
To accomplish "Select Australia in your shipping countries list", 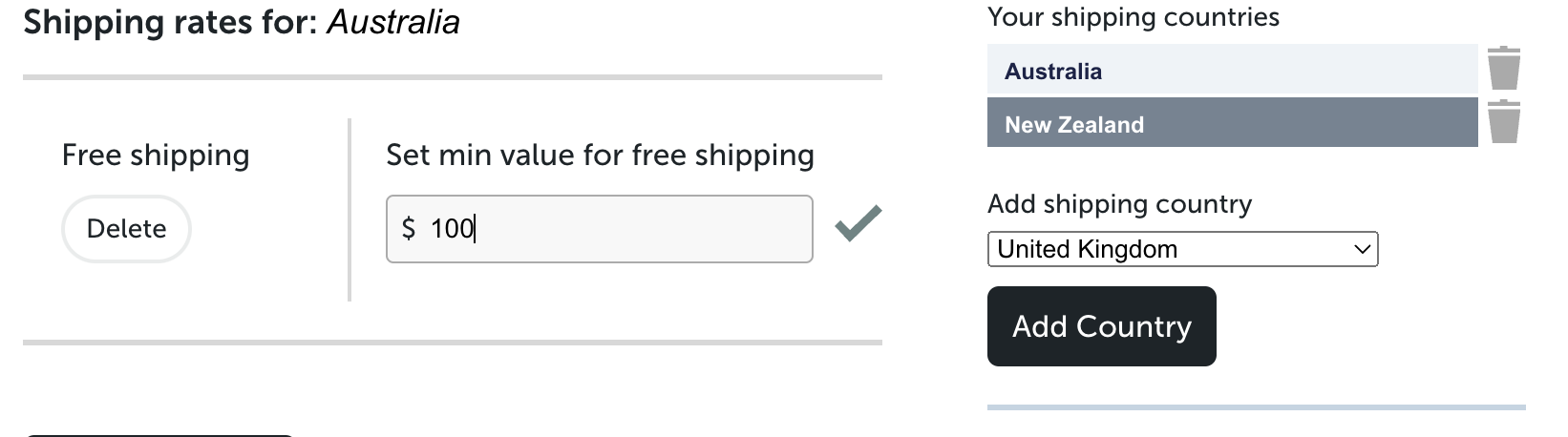I will [x=1232, y=69].
